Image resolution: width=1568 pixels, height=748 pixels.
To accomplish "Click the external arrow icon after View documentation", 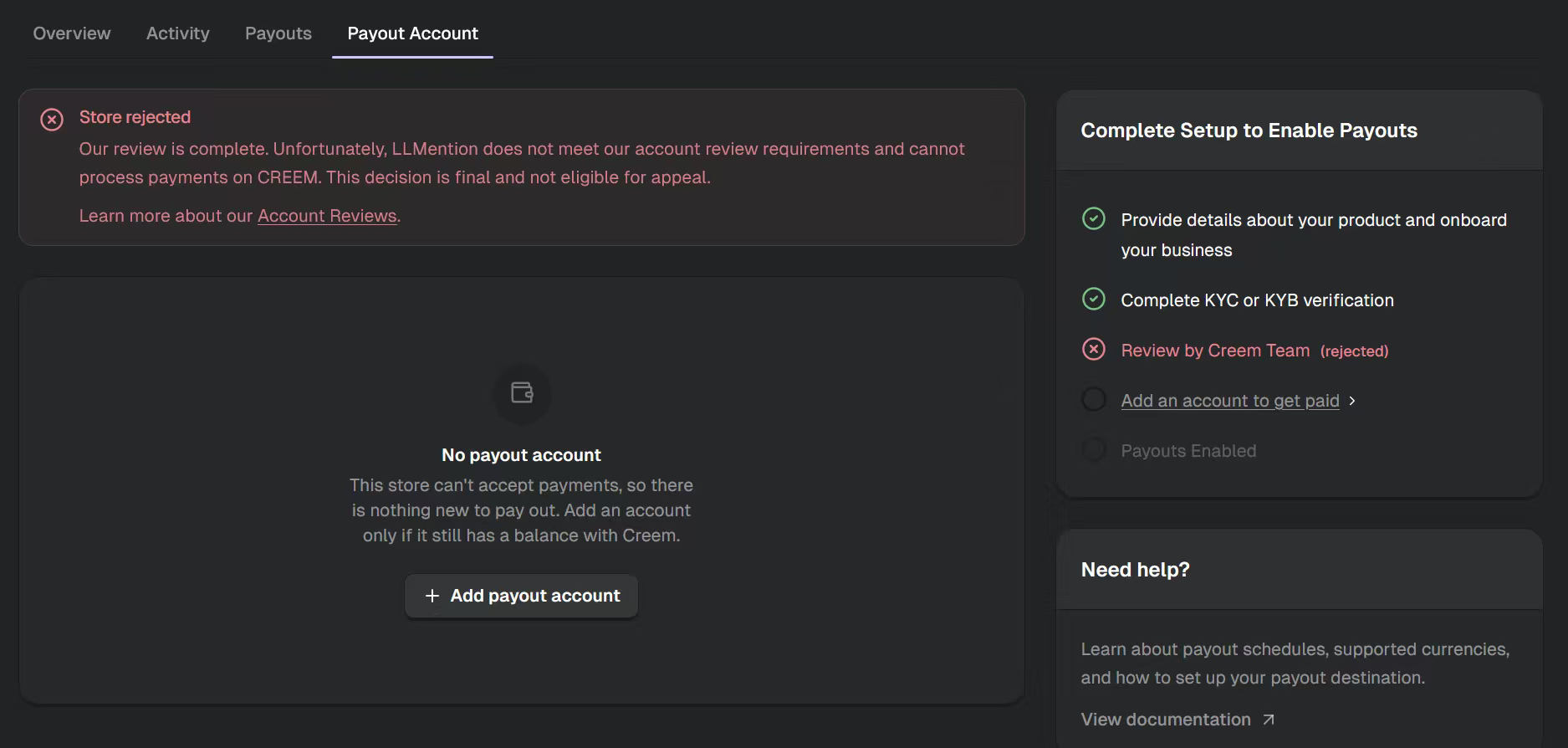I will 1269,720.
